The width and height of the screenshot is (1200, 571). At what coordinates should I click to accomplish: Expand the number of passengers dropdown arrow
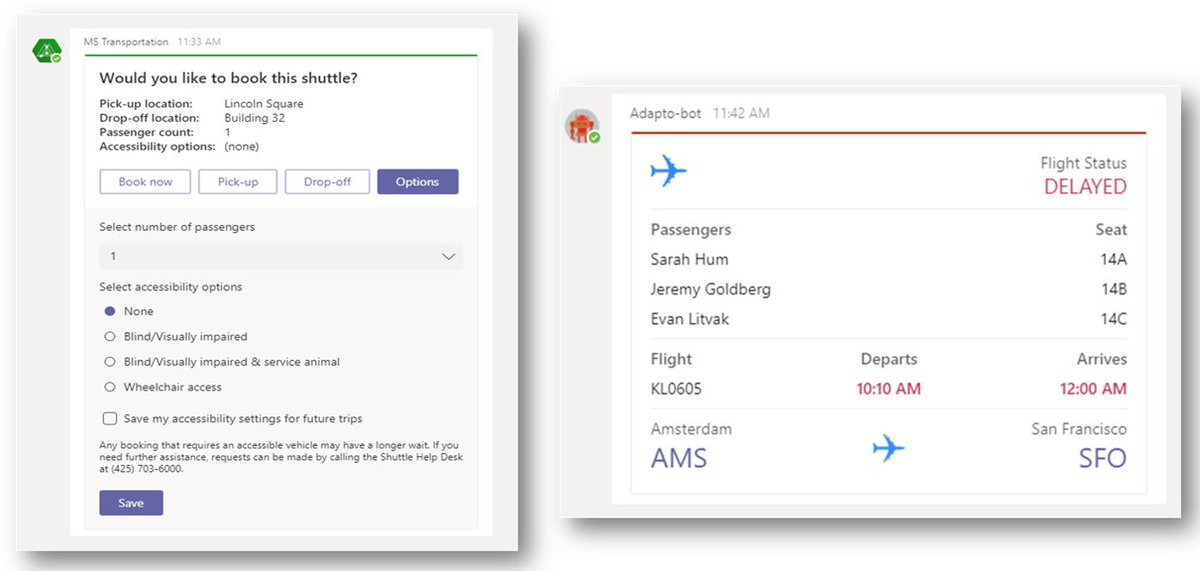tap(448, 257)
